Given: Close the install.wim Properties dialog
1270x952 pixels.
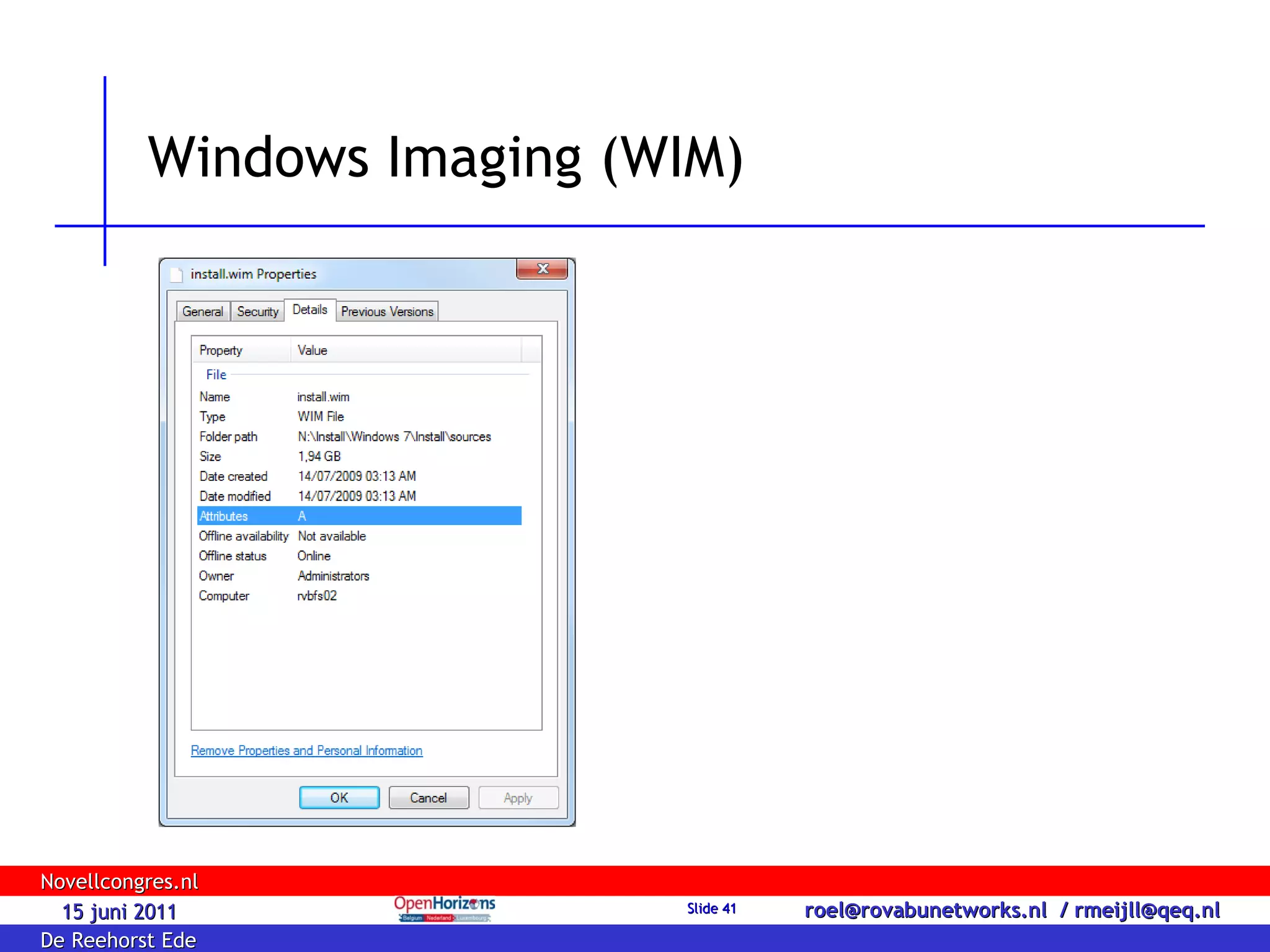Looking at the screenshot, I should (x=542, y=269).
